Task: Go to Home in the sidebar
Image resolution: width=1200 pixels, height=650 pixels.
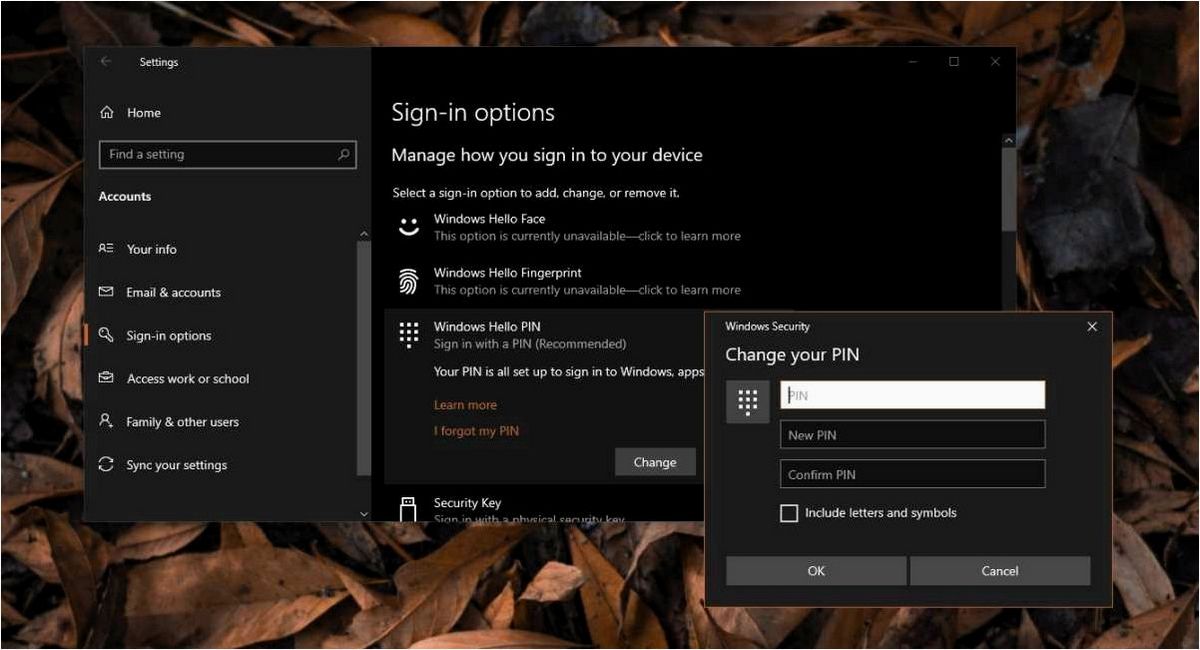Action: pos(144,113)
